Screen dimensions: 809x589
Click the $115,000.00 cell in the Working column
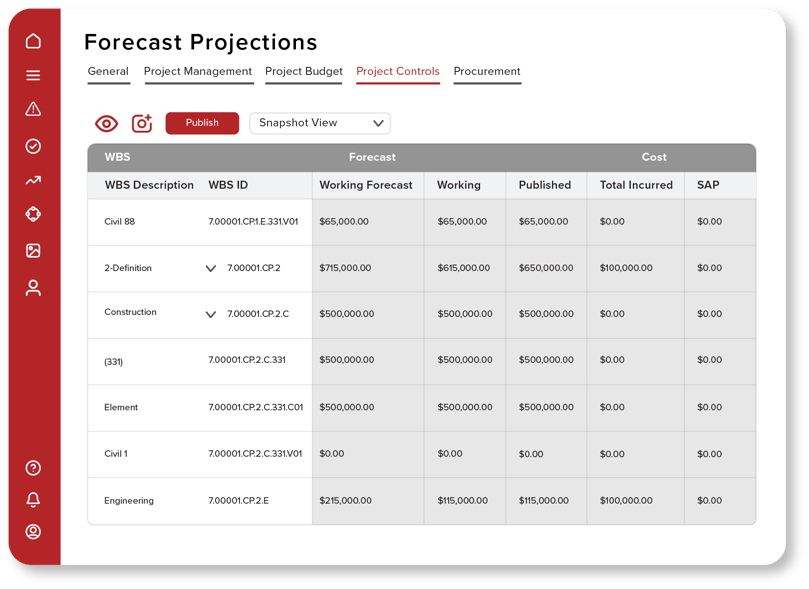coord(463,501)
